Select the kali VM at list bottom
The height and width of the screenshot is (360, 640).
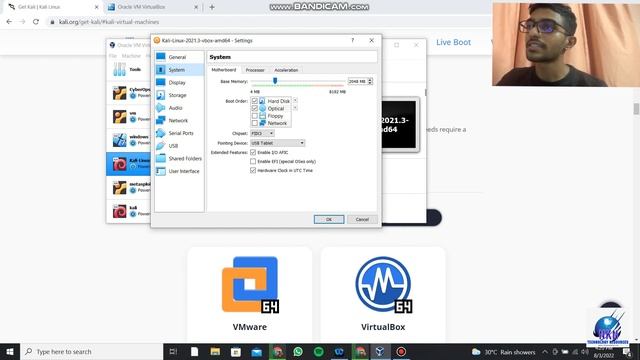(129, 211)
